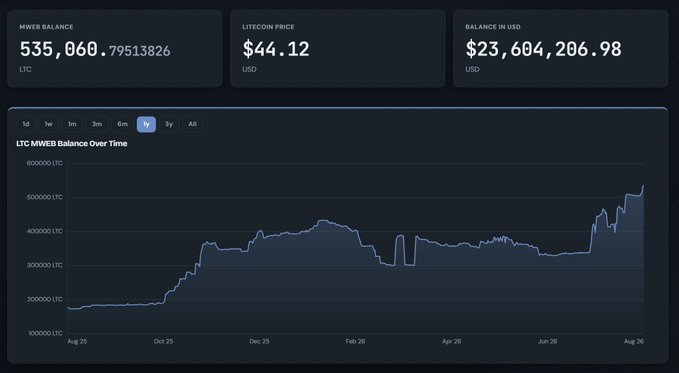Click the 300000 LTC axis label
Viewport: 679px width, 373px height.
45,265
